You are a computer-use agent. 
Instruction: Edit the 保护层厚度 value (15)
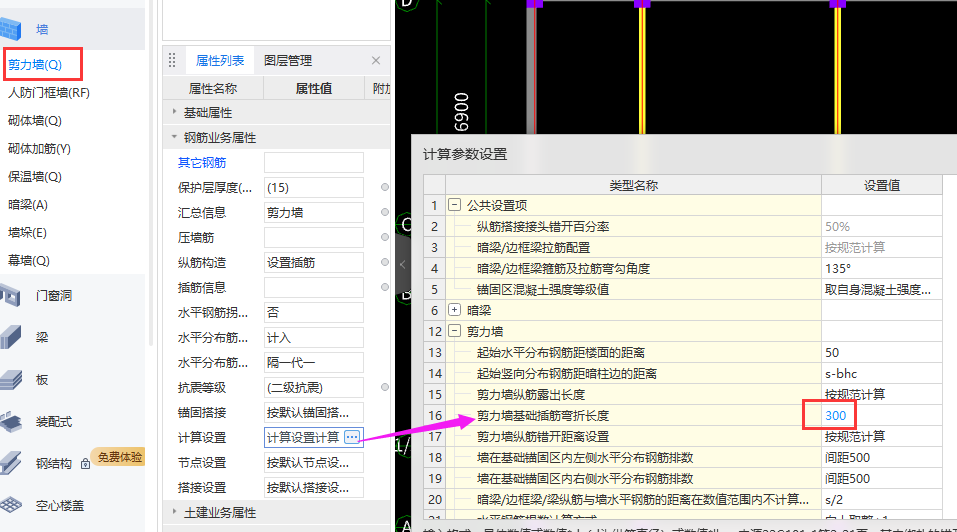click(314, 188)
